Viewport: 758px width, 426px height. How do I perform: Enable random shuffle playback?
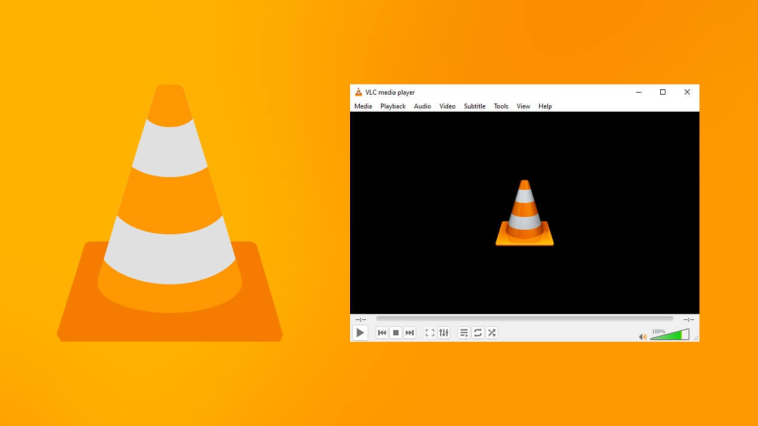(x=492, y=333)
